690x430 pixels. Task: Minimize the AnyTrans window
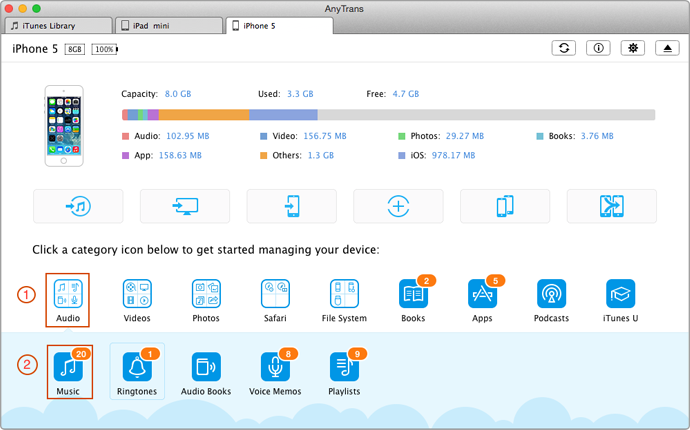coord(22,8)
